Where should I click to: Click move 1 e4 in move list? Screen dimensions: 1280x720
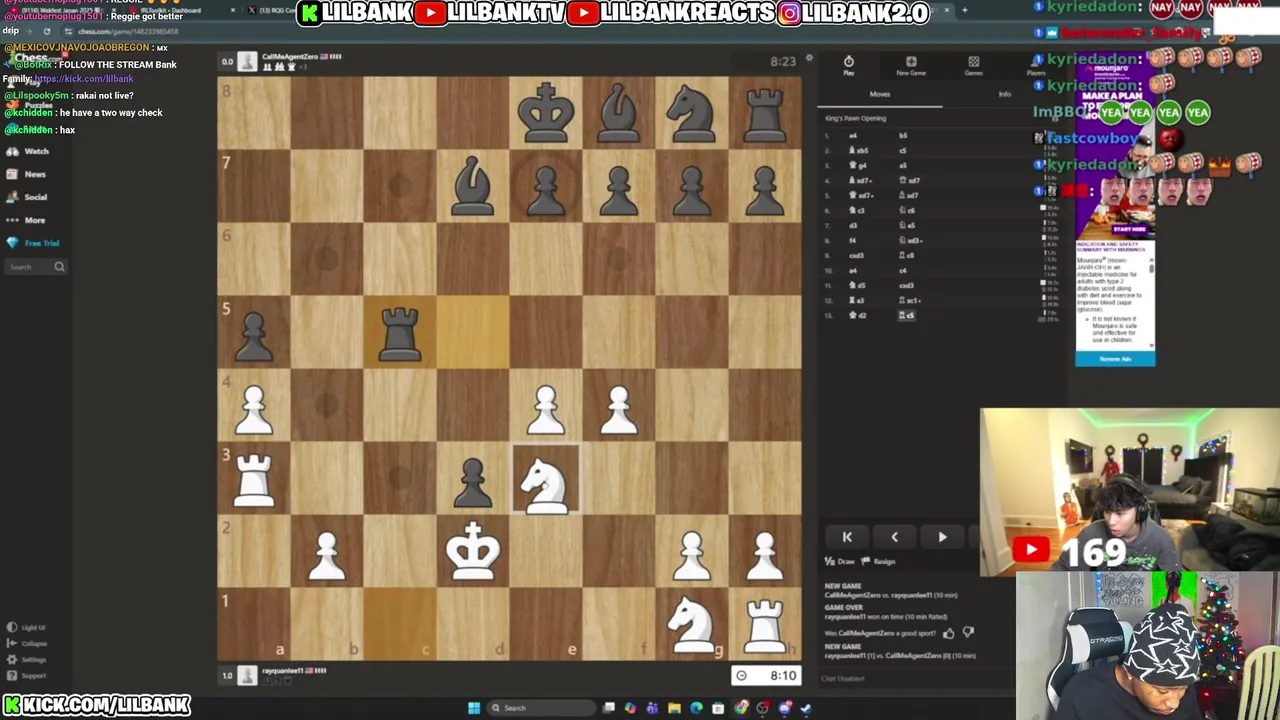click(x=853, y=135)
